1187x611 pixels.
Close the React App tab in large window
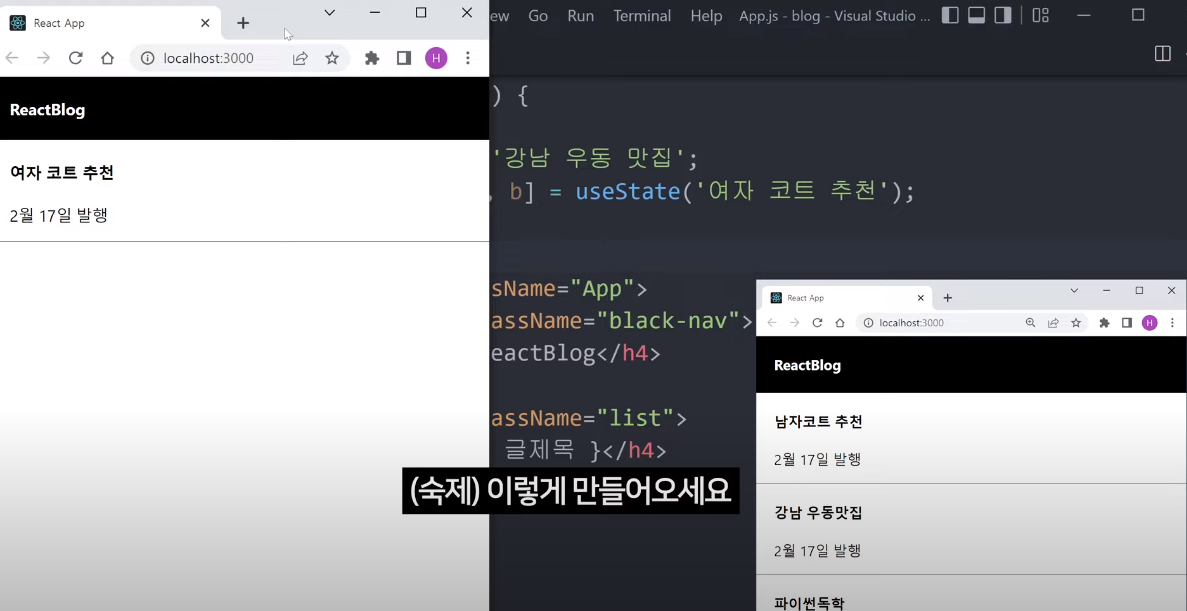coord(205,23)
